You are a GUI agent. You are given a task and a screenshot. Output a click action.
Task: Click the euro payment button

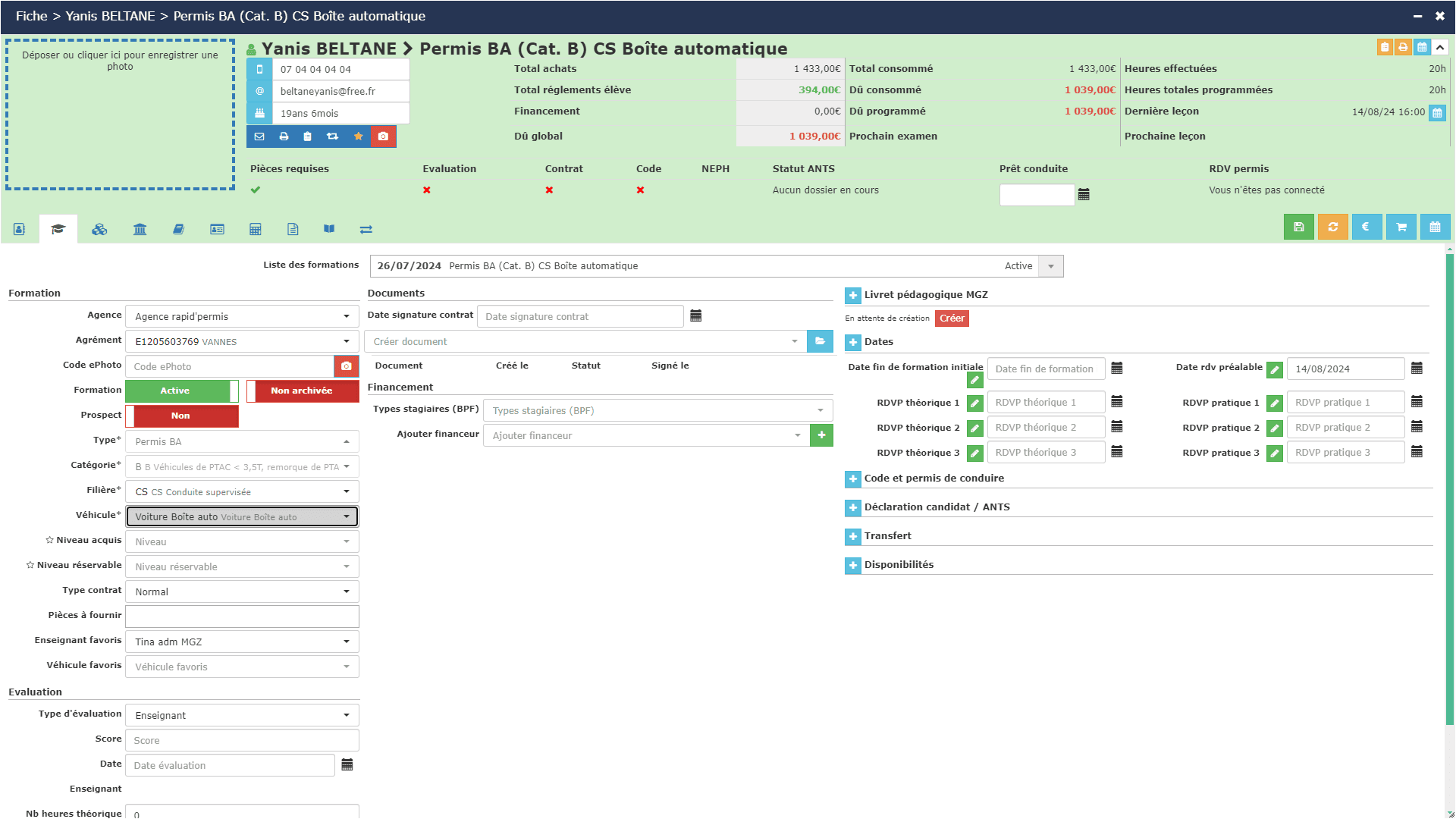point(1367,227)
